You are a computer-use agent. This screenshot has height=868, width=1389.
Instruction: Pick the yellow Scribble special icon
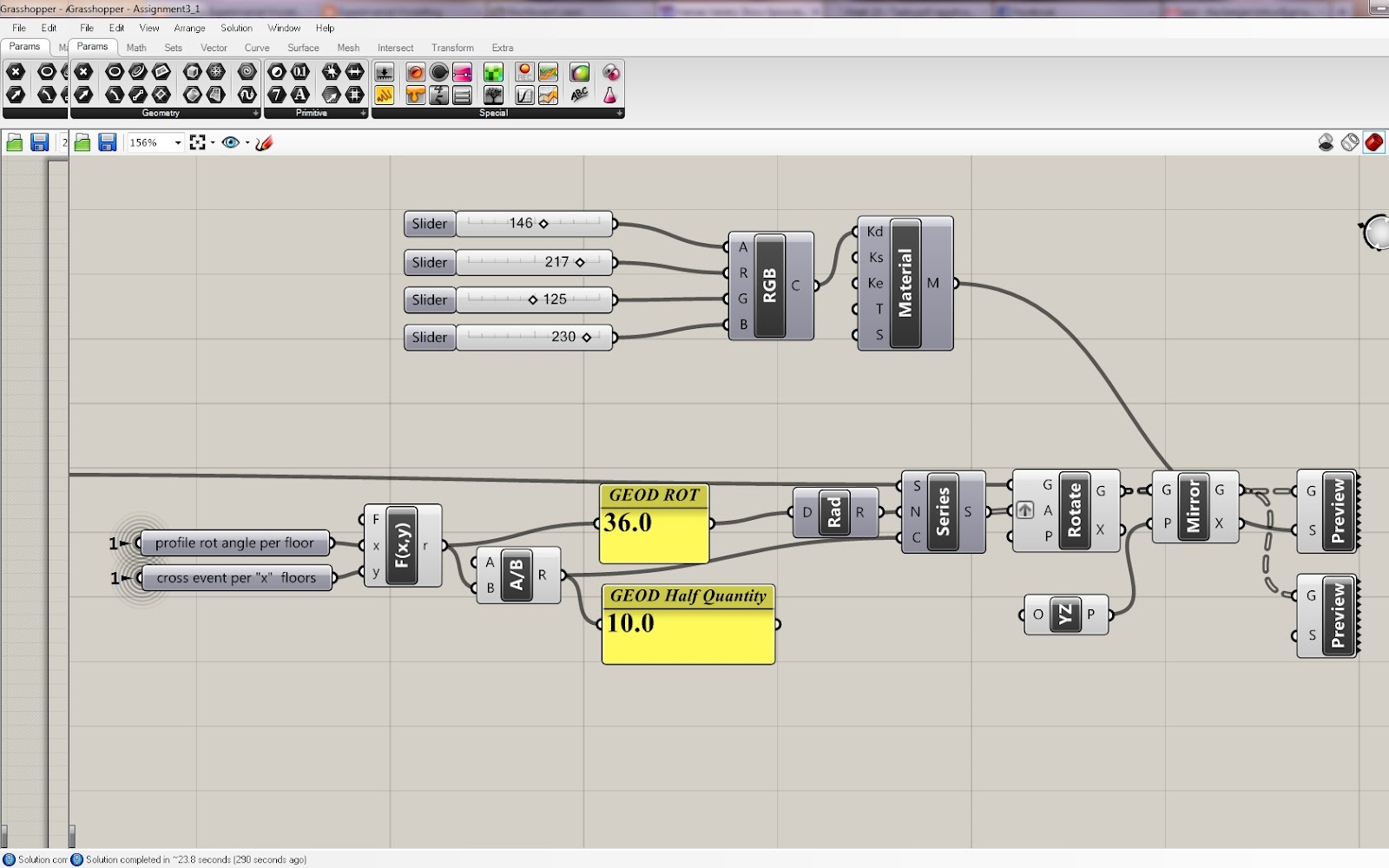tap(385, 95)
